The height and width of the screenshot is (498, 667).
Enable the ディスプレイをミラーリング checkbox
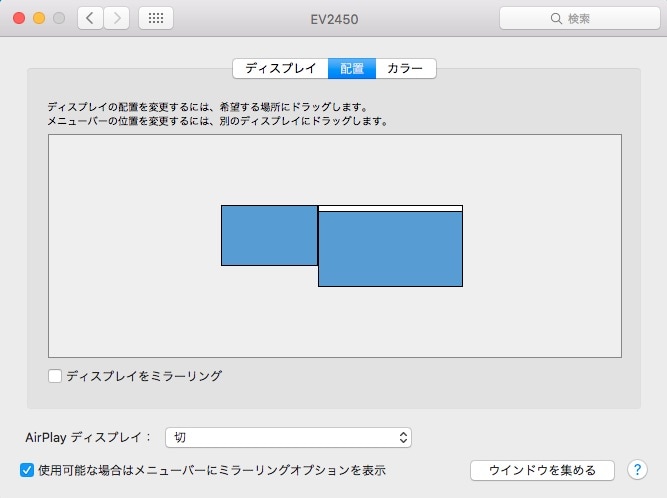tap(55, 376)
